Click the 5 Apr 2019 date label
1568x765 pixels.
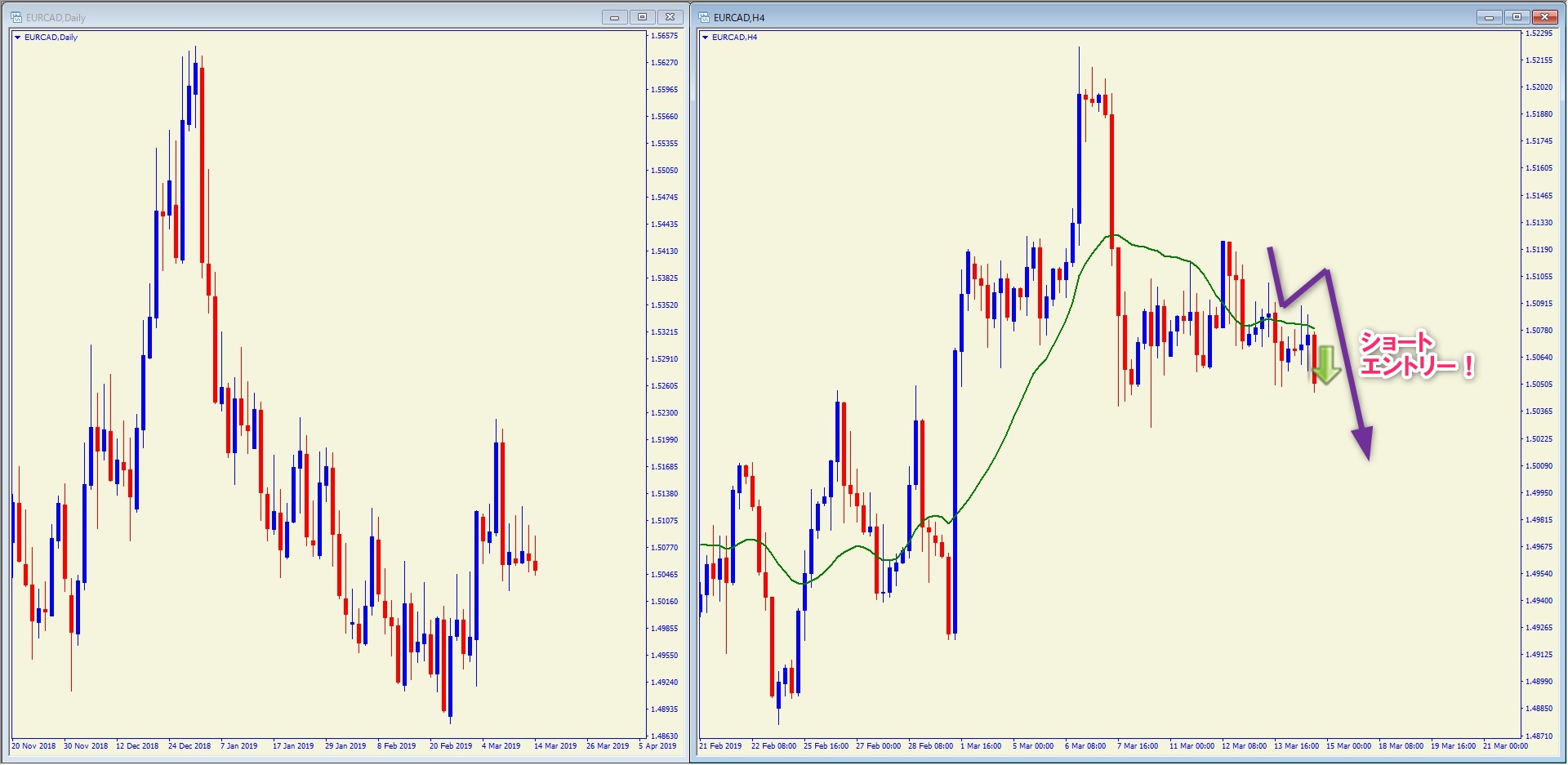point(657,746)
